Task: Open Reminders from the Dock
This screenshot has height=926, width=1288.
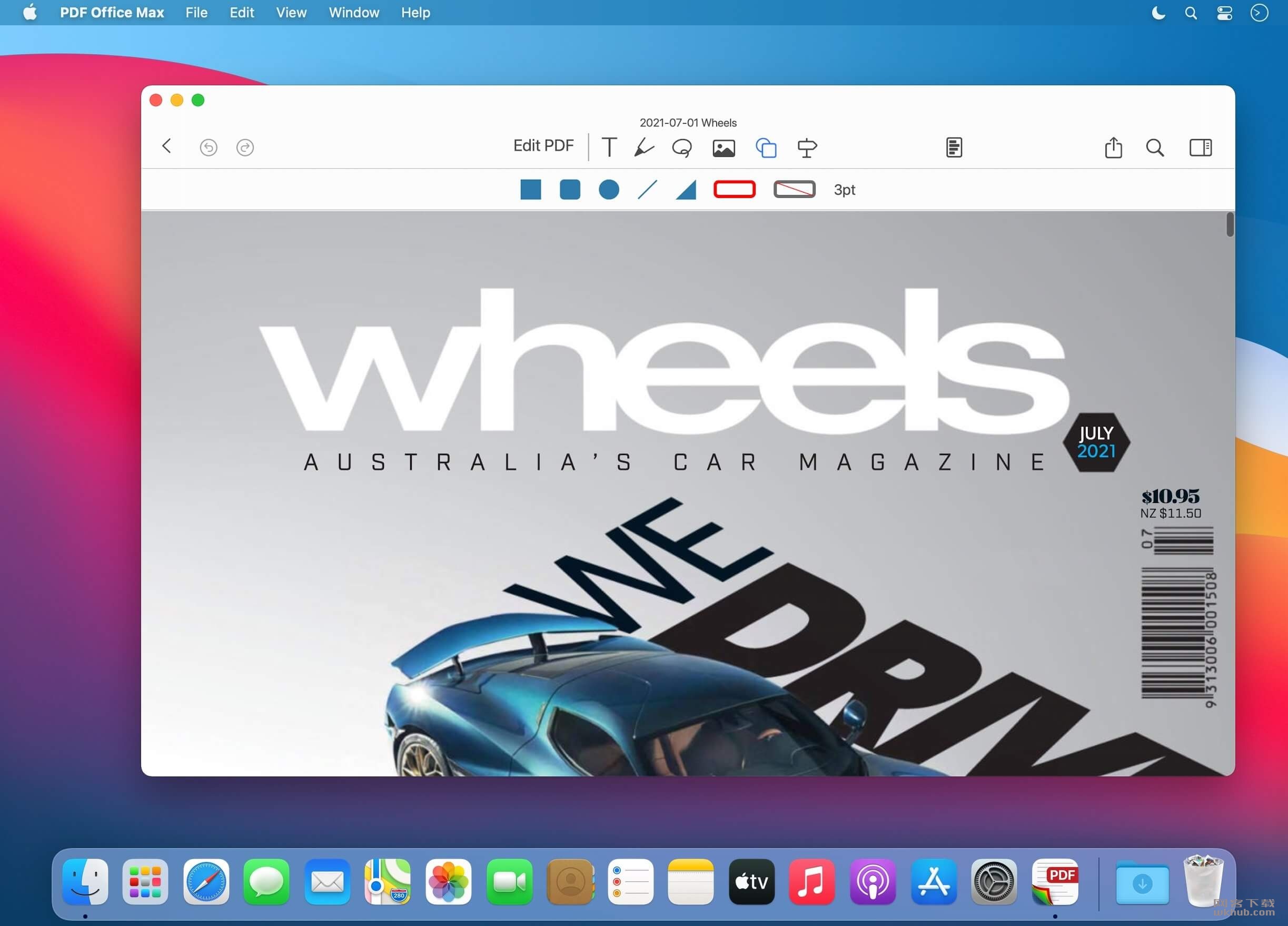Action: 630,881
